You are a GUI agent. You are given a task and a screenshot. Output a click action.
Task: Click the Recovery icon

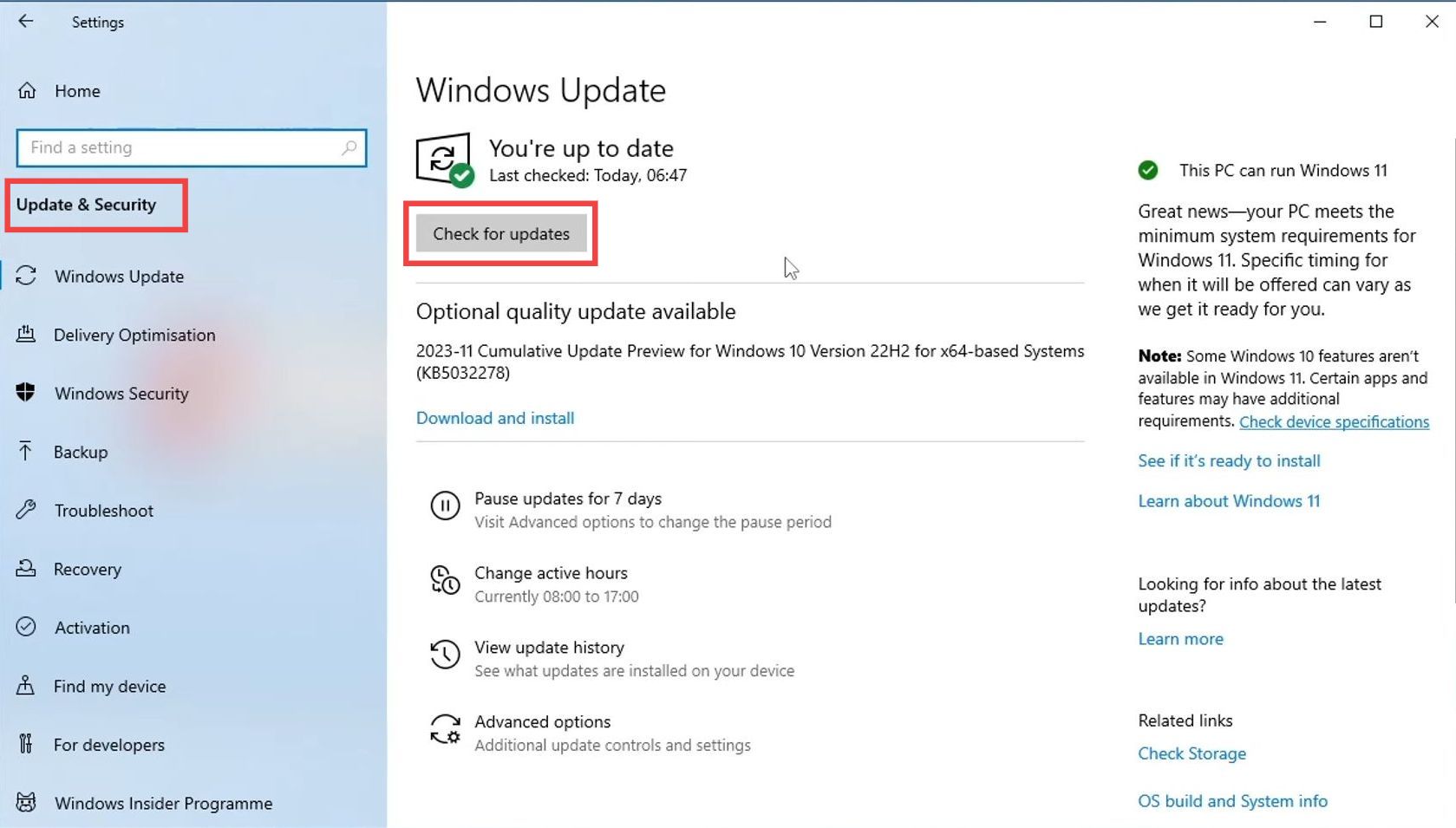pyautogui.click(x=26, y=568)
